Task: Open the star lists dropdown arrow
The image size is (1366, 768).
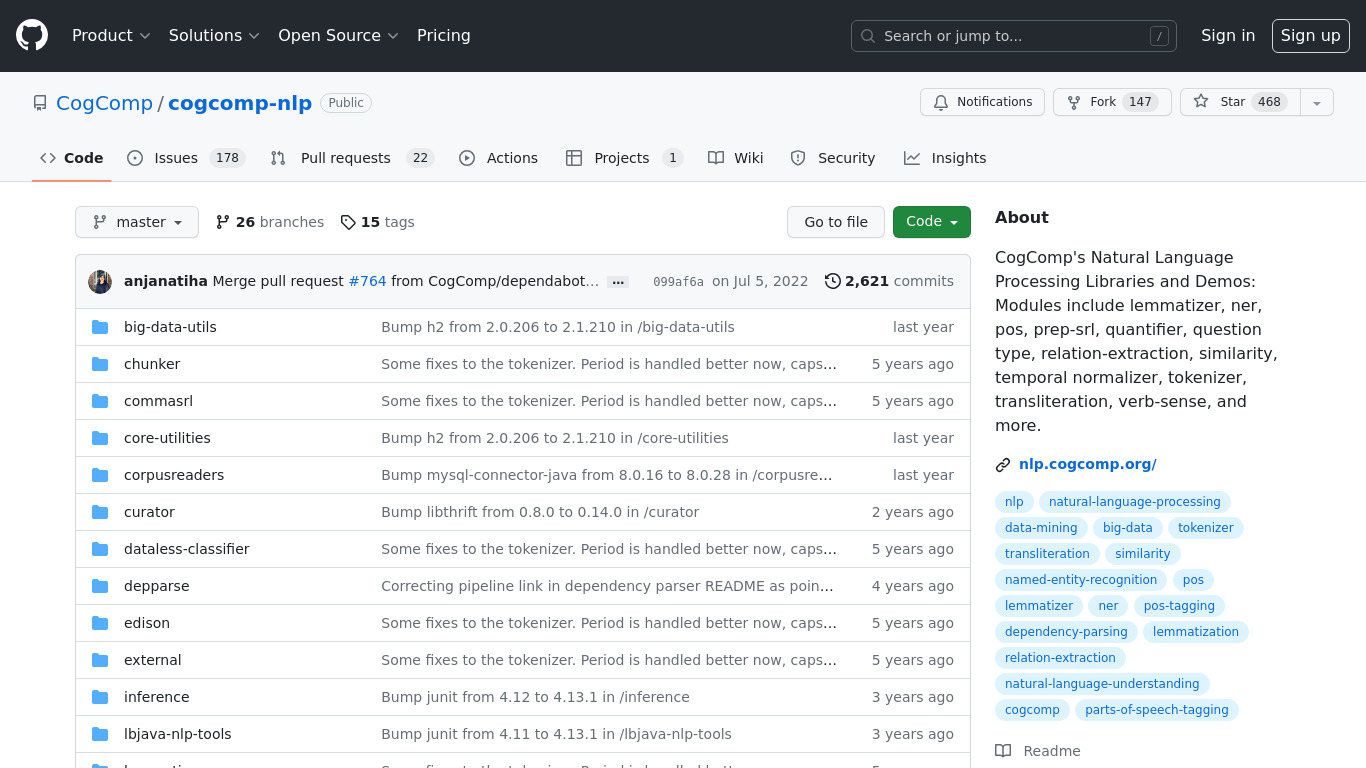Action: (x=1317, y=102)
